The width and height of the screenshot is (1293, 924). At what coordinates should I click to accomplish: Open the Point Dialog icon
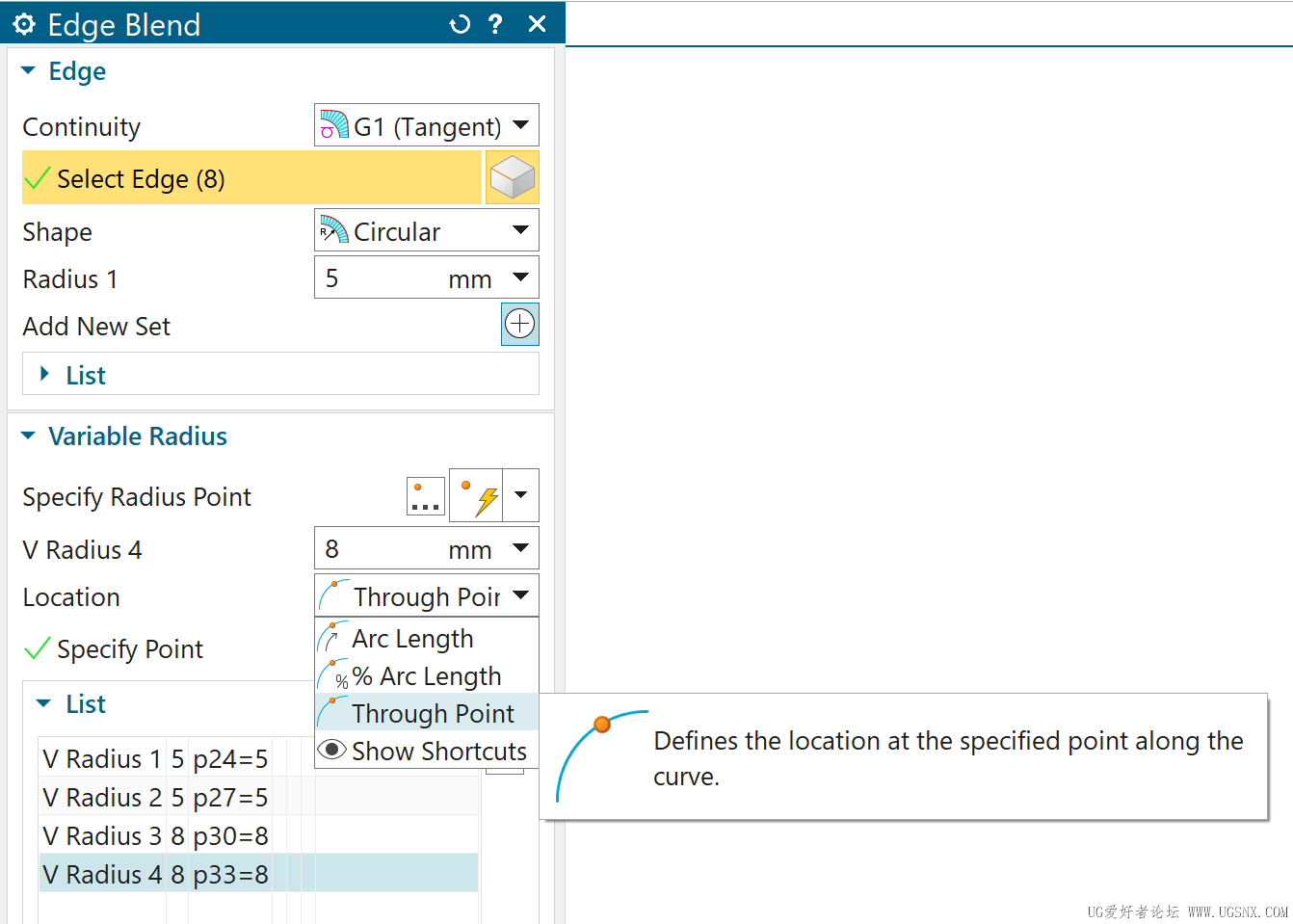425,495
